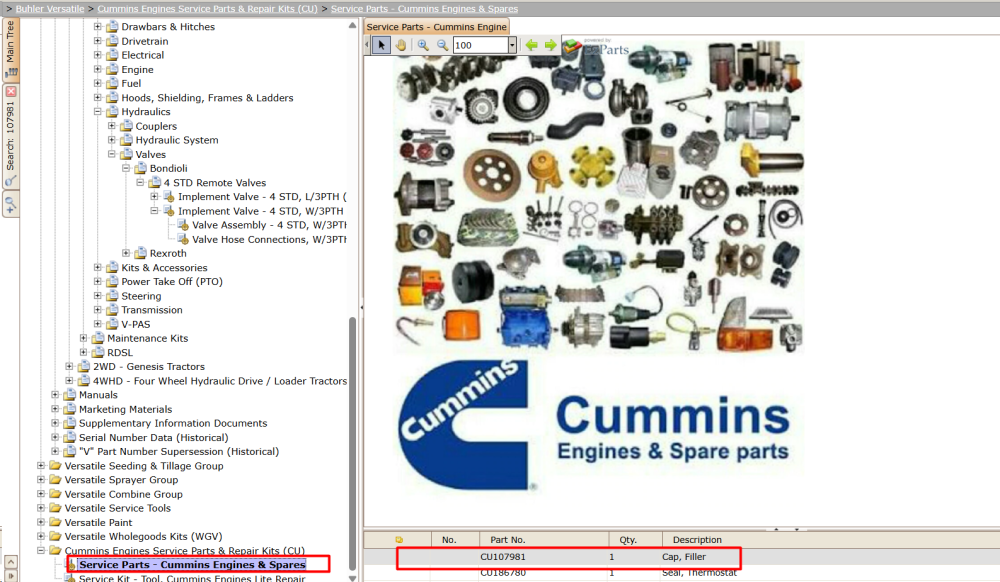Open new search tab with magnifier plus icon
This screenshot has width=1000, height=582.
point(11,205)
